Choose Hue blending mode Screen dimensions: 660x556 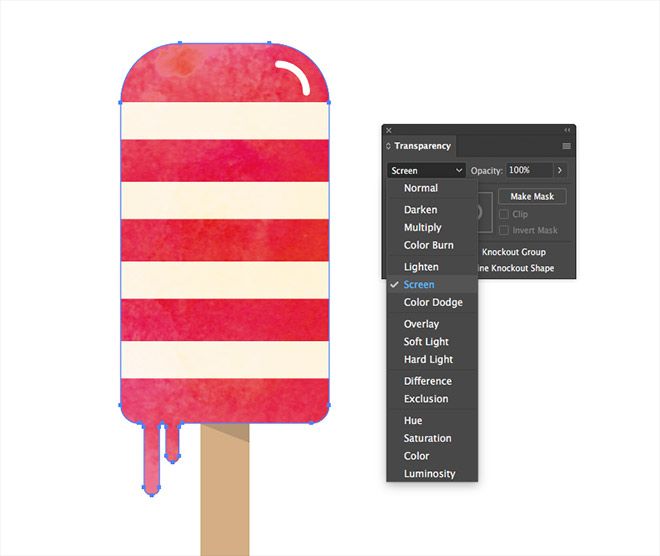432,420
